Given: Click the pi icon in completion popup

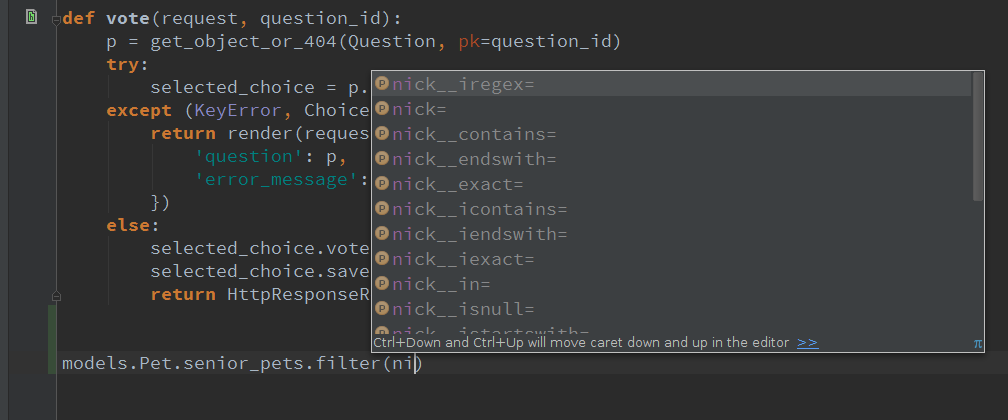Looking at the screenshot, I should click(x=977, y=343).
